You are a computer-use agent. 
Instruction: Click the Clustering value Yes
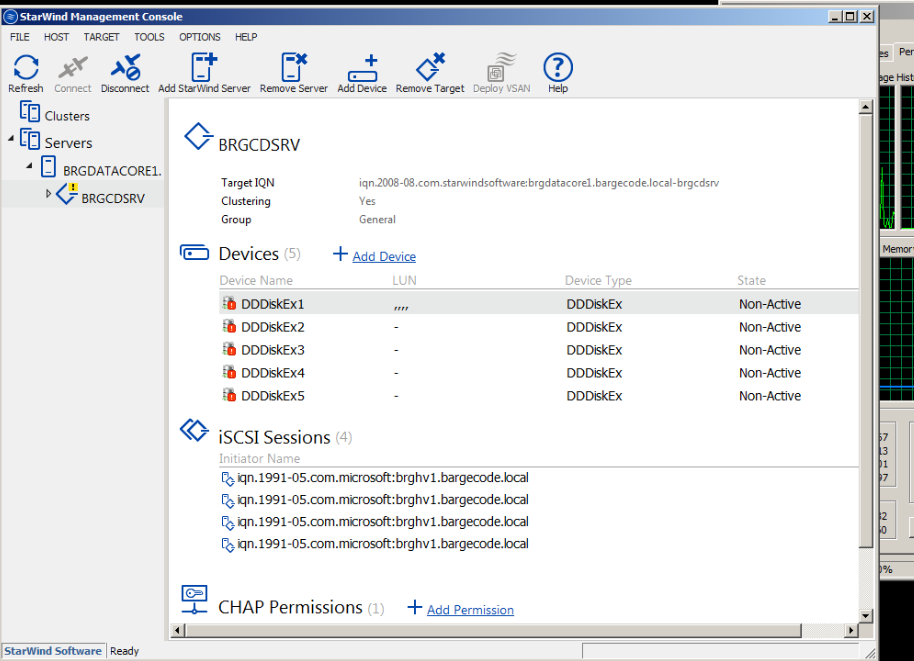[367, 201]
